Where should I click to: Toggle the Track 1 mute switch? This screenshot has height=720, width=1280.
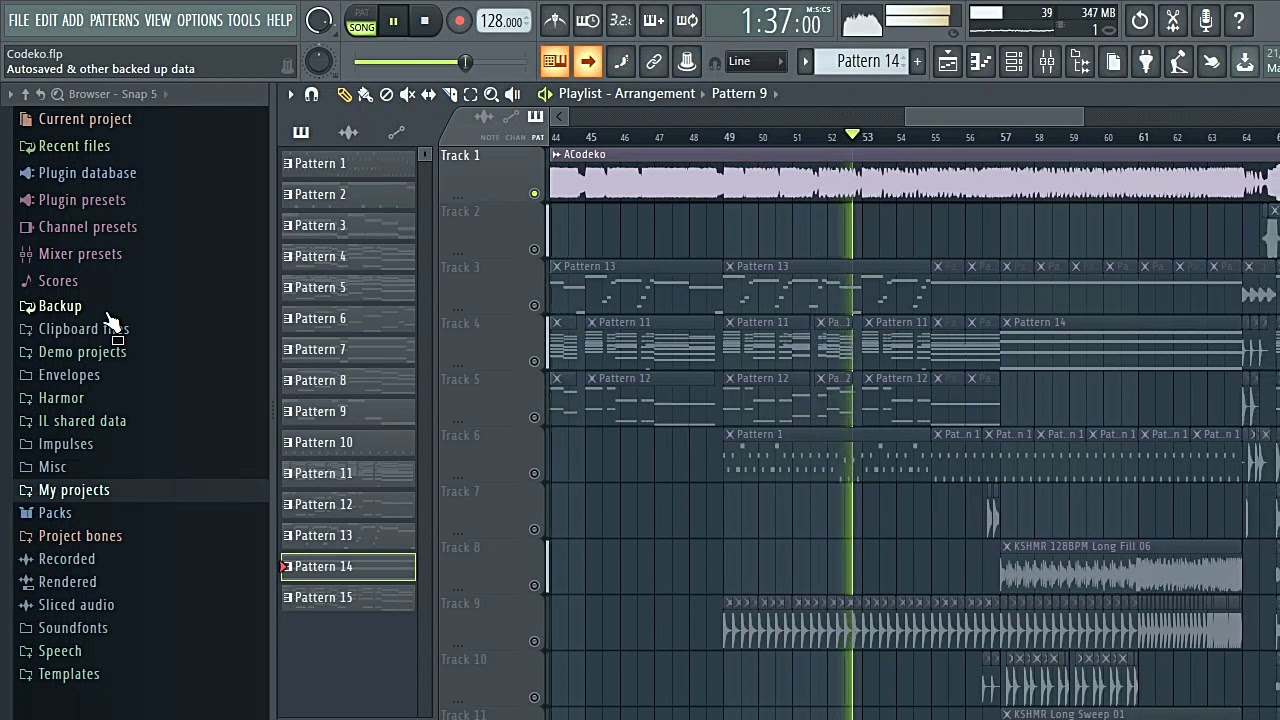click(534, 194)
